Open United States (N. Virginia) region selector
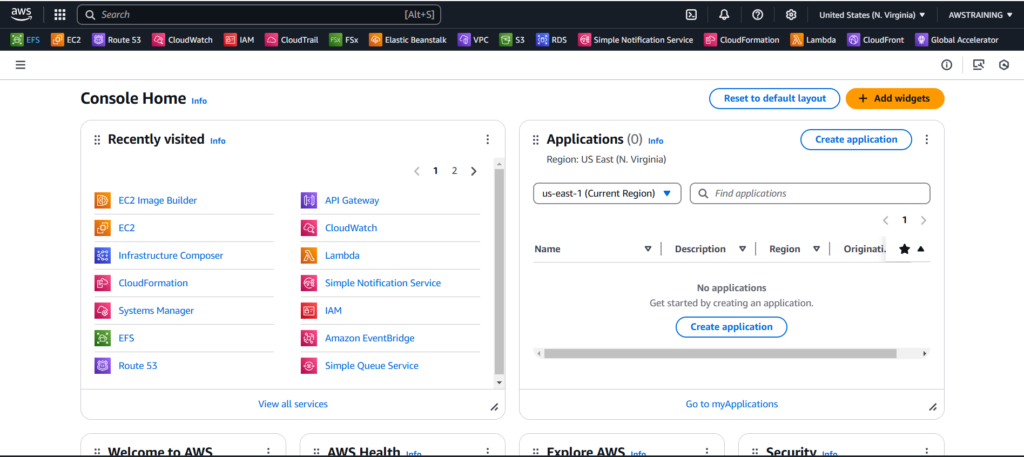 tap(872, 15)
